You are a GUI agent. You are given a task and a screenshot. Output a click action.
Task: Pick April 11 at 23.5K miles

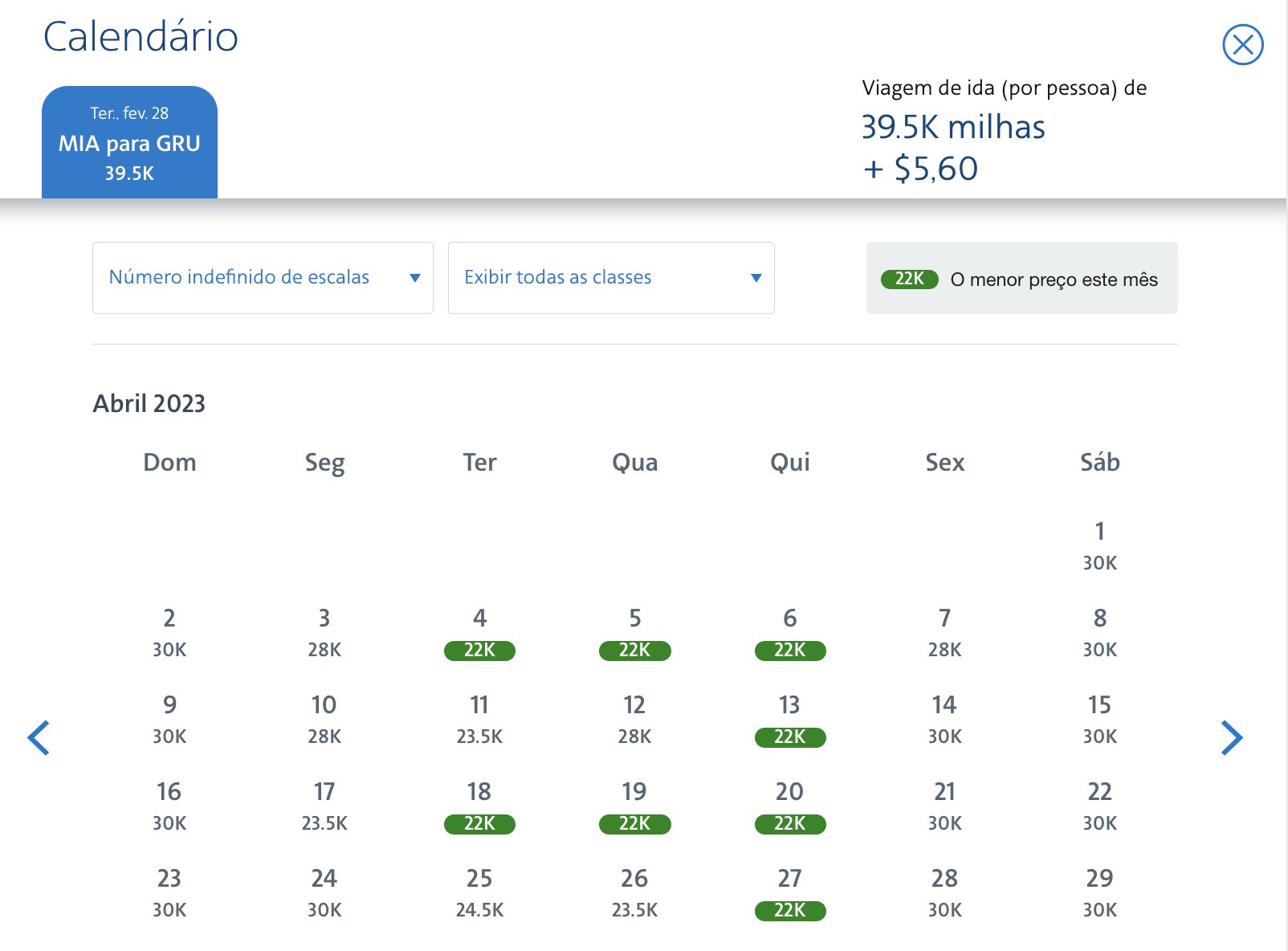479,720
